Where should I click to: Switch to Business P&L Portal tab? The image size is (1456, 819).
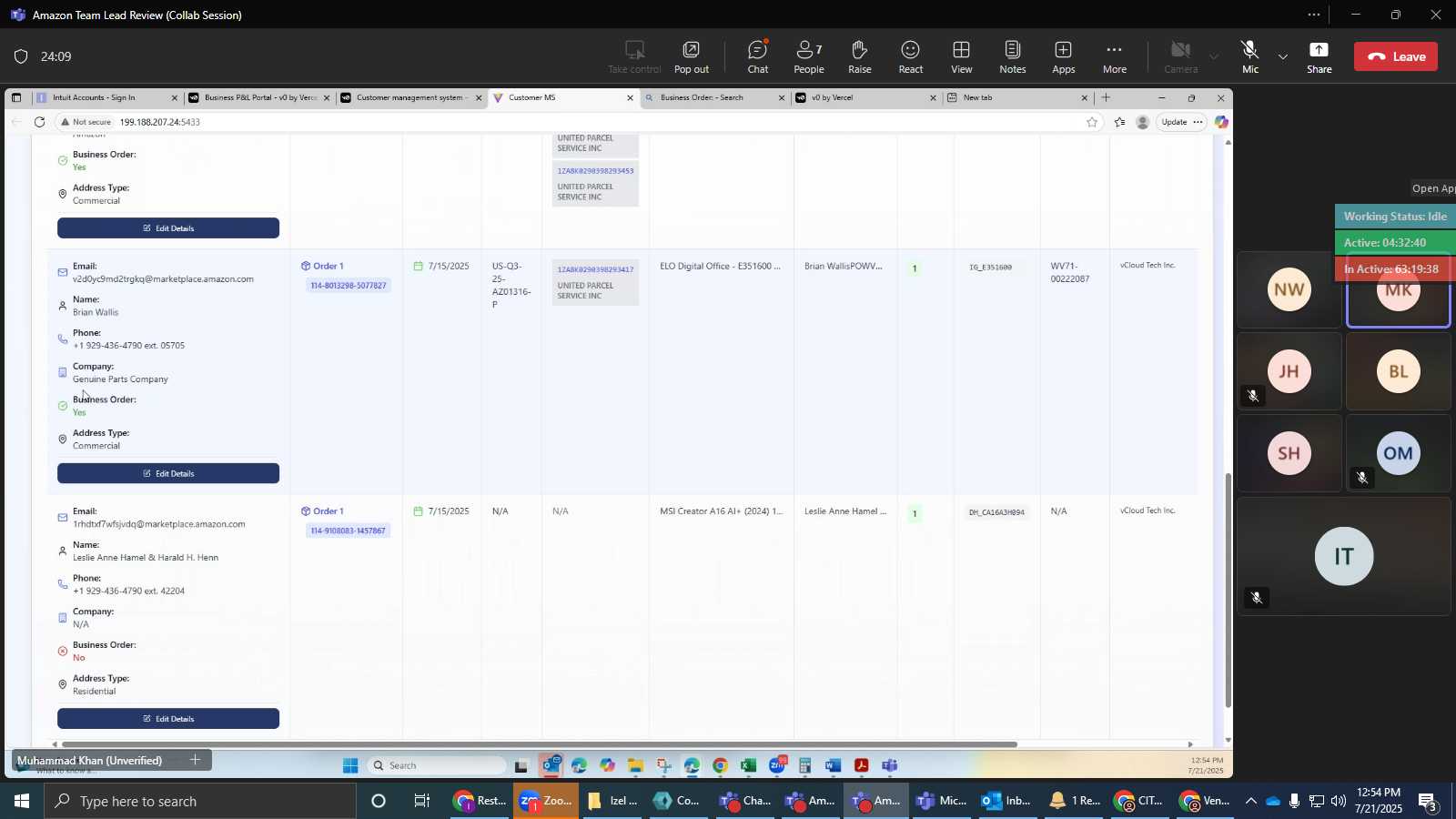click(x=258, y=97)
